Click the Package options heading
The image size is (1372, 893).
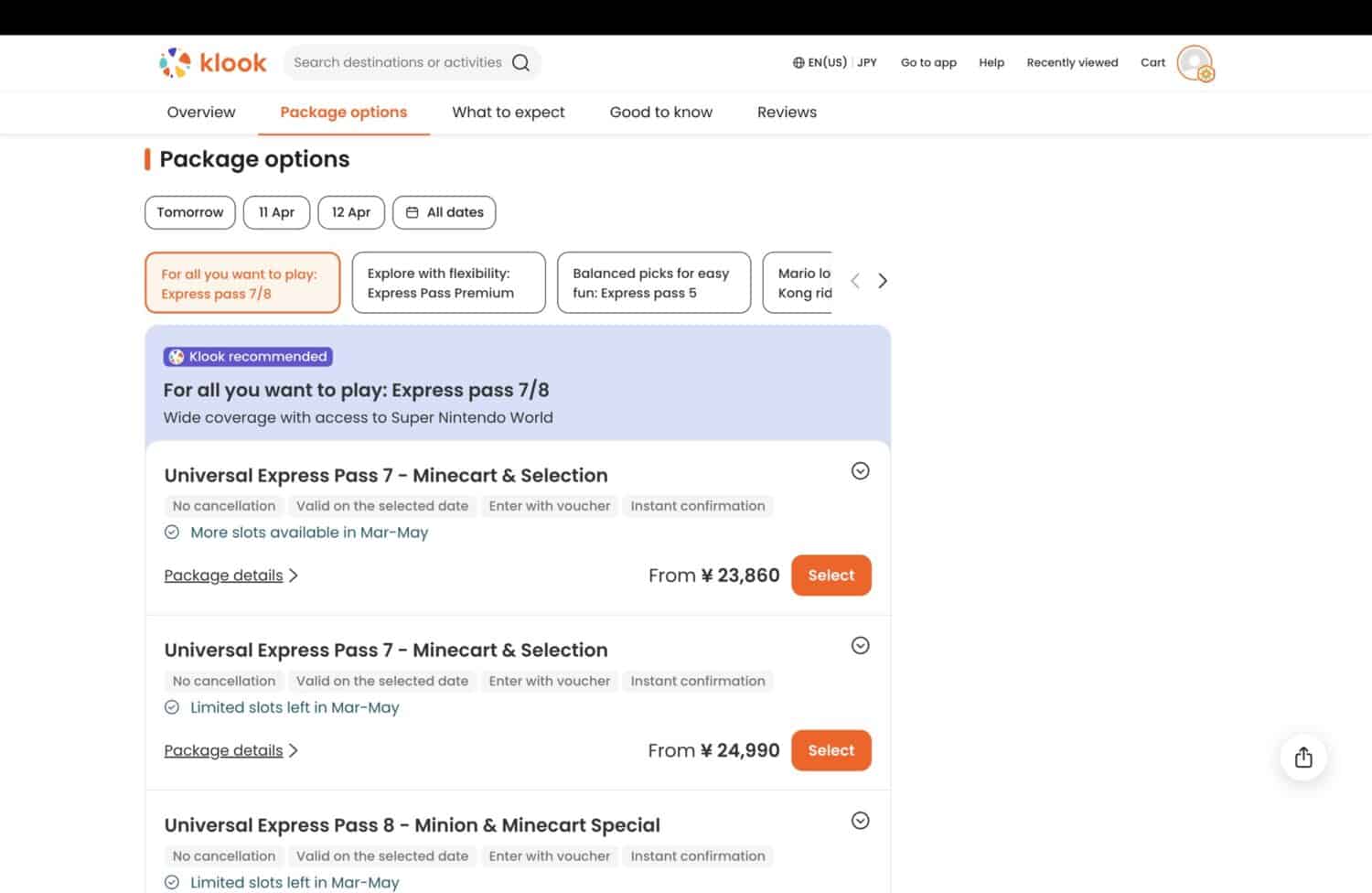(x=254, y=159)
